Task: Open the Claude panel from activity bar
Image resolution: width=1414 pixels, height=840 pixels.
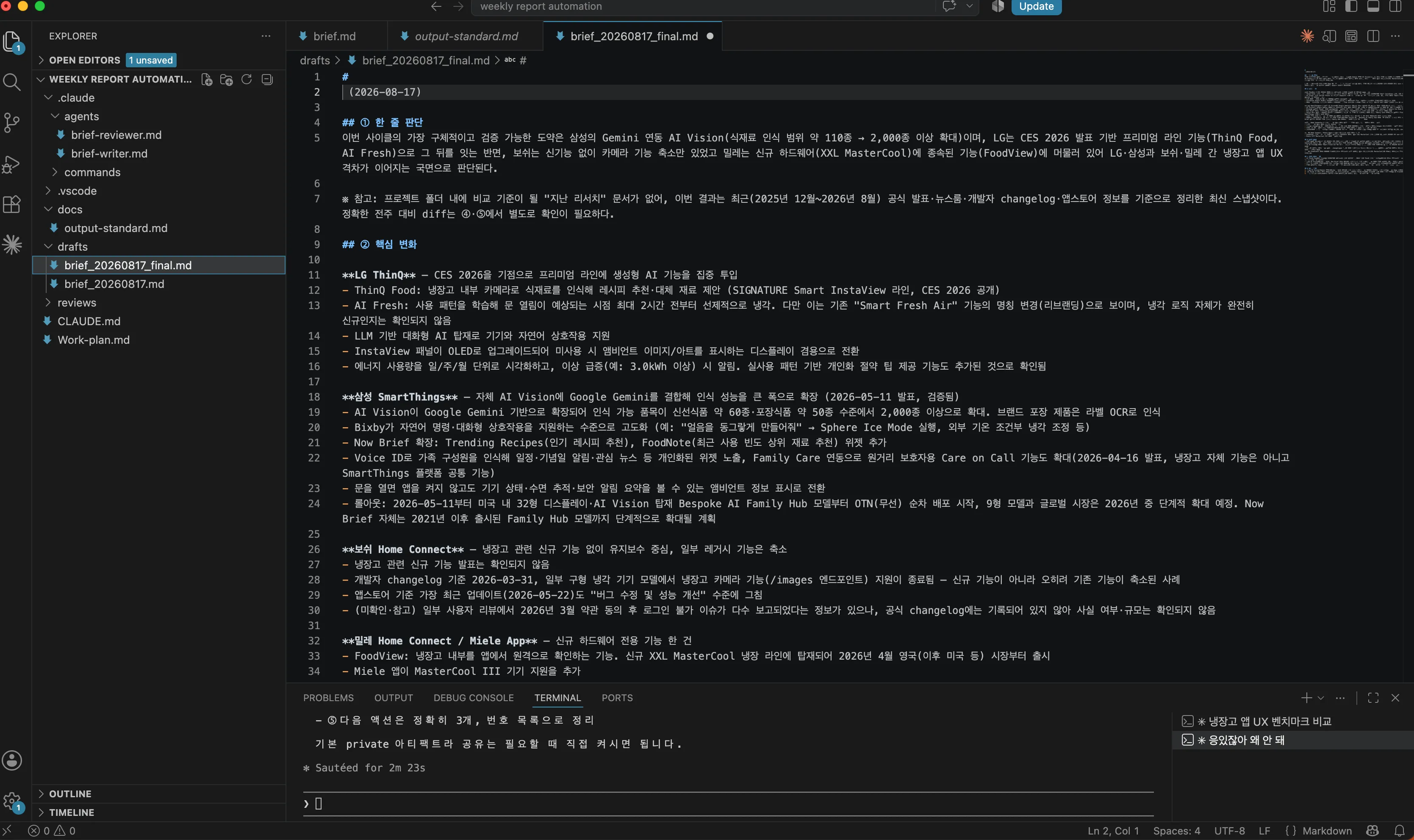Action: [12, 245]
